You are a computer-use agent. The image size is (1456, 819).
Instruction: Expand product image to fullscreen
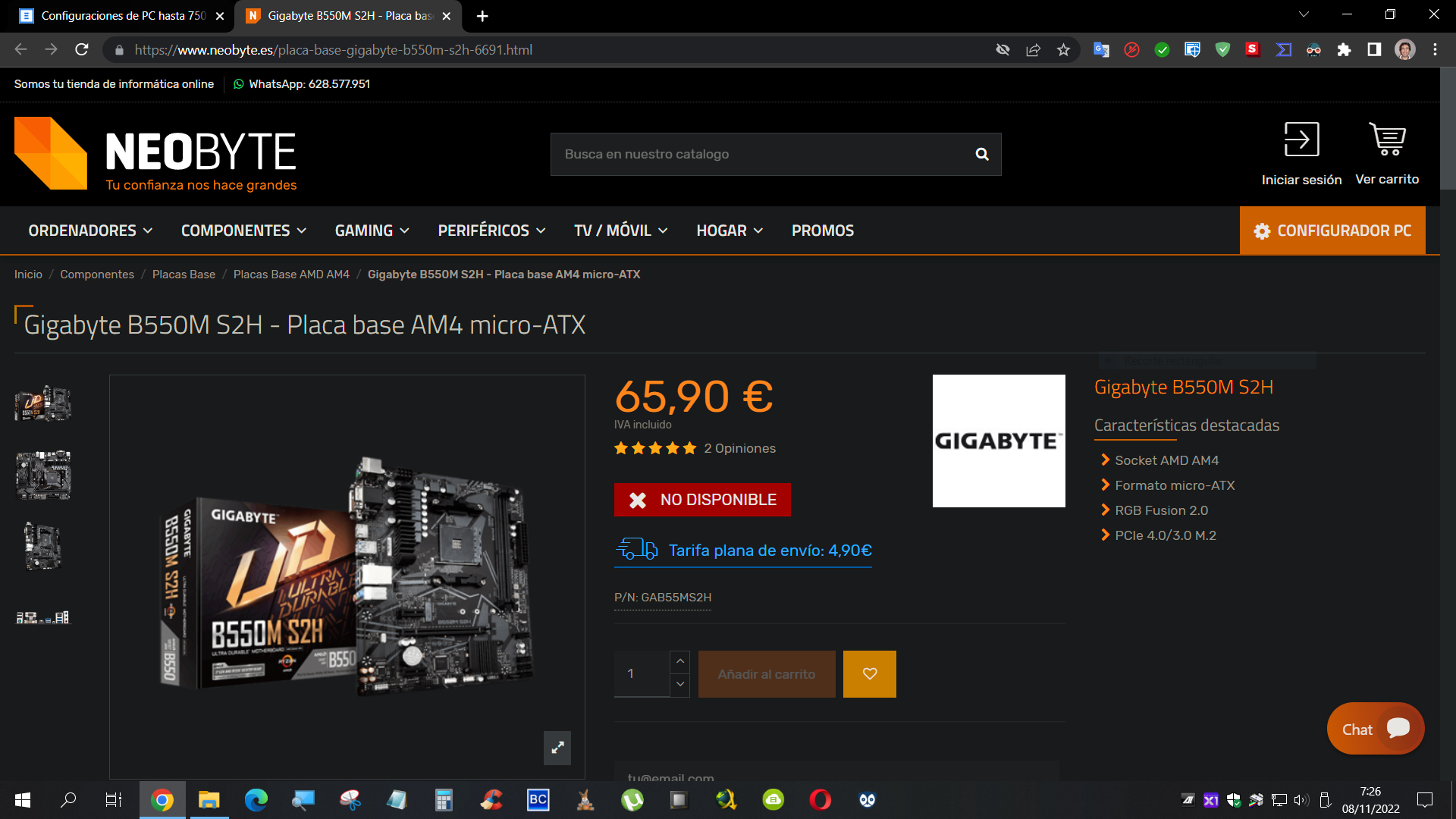tap(557, 748)
